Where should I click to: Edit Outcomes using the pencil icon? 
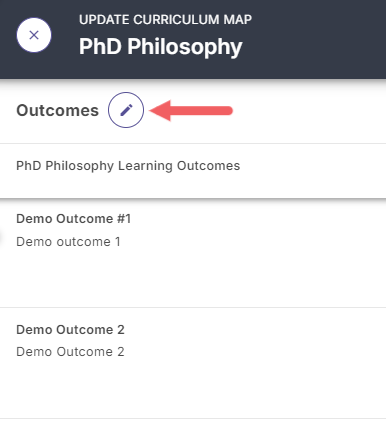pyautogui.click(x=126, y=110)
